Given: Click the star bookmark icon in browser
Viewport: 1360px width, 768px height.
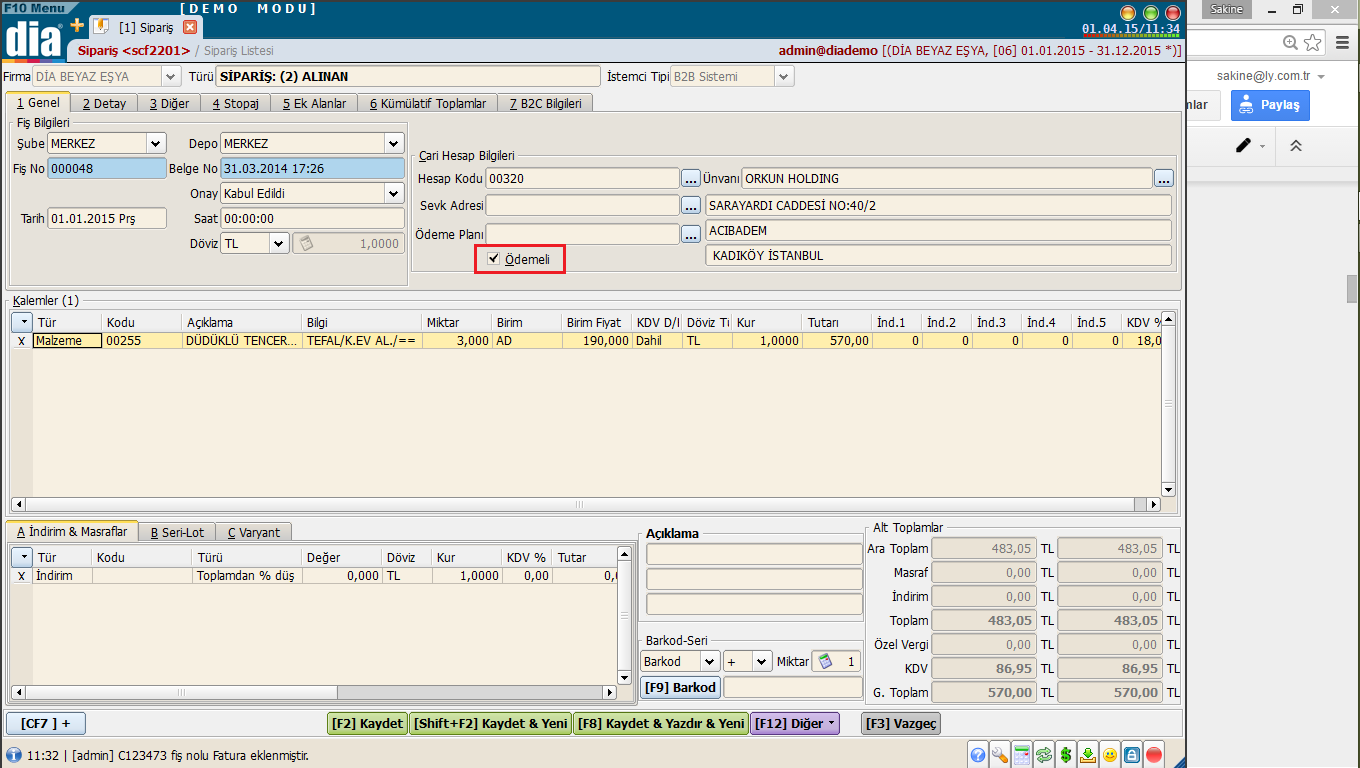Looking at the screenshot, I should pos(1312,42).
